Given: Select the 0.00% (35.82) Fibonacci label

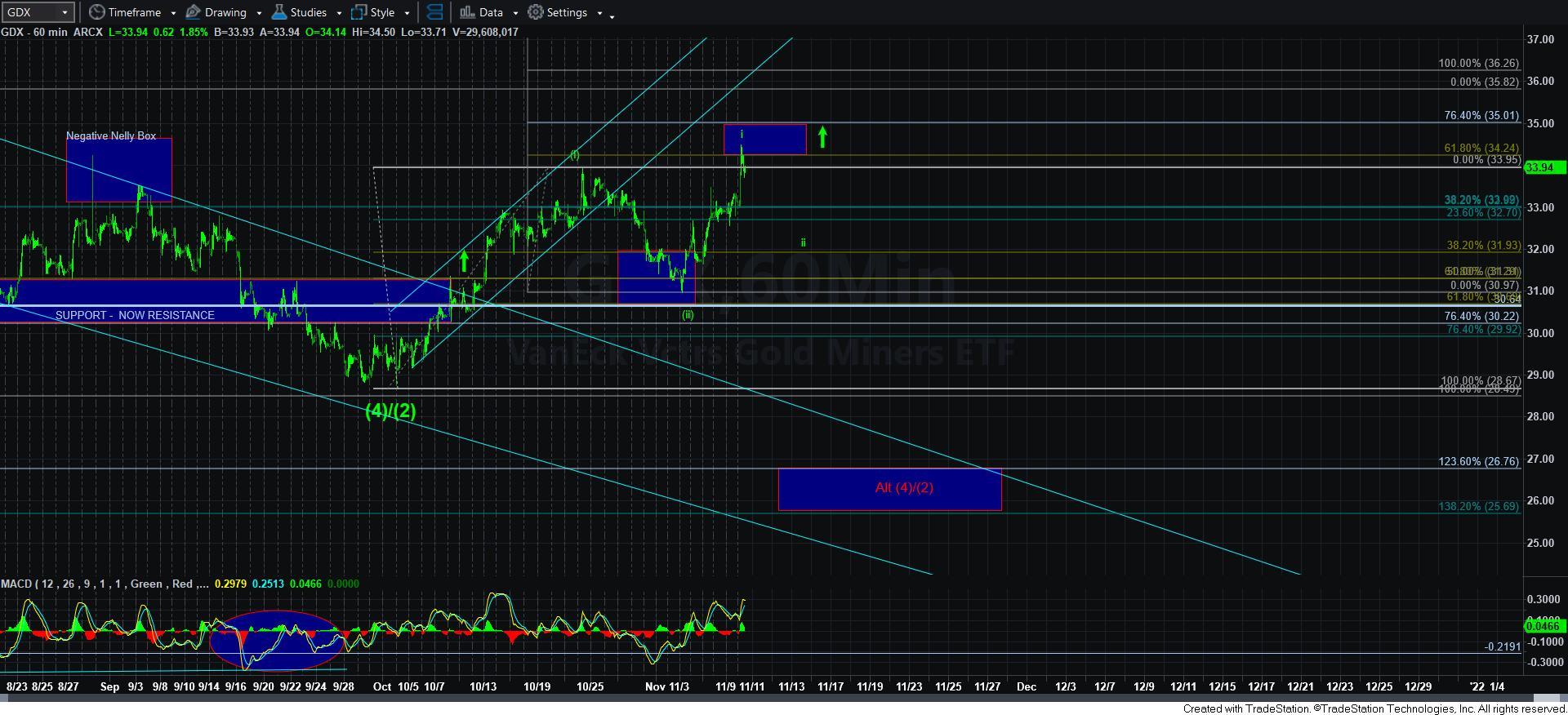Looking at the screenshot, I should tap(1485, 82).
